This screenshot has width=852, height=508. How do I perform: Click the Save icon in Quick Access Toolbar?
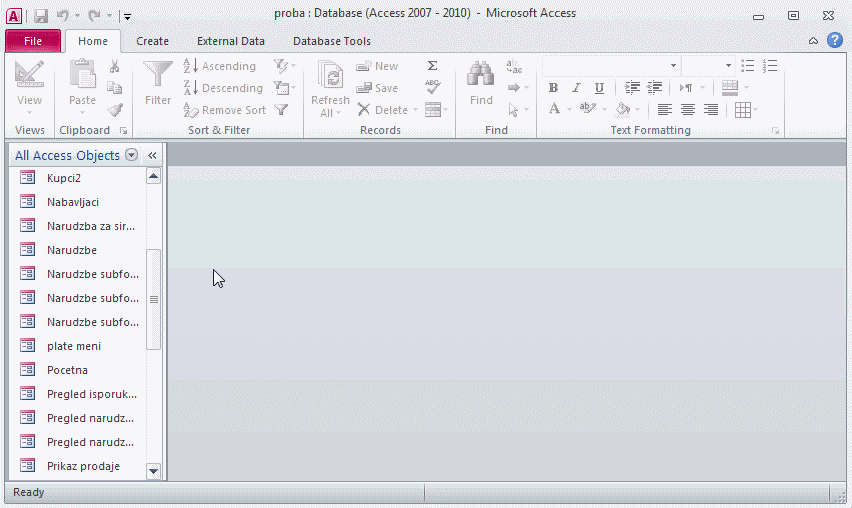coord(41,16)
